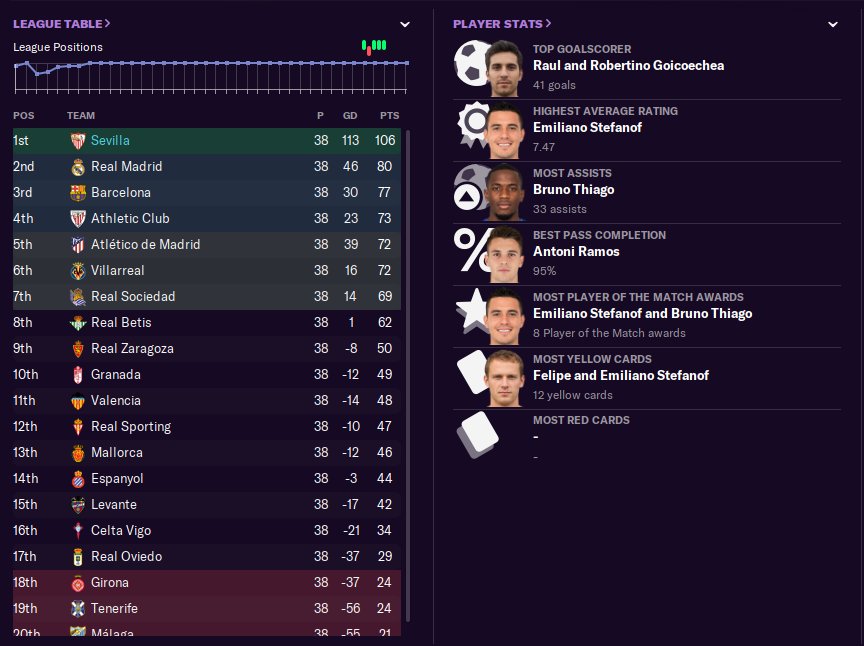The image size is (864, 646).
Task: Open the Player Stats header link
Action: (502, 23)
